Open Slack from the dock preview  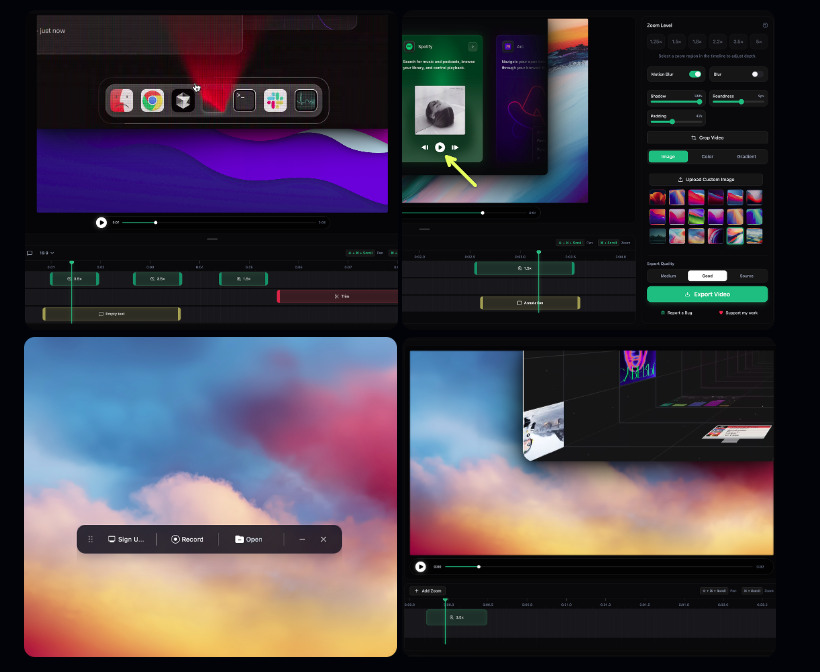click(275, 100)
